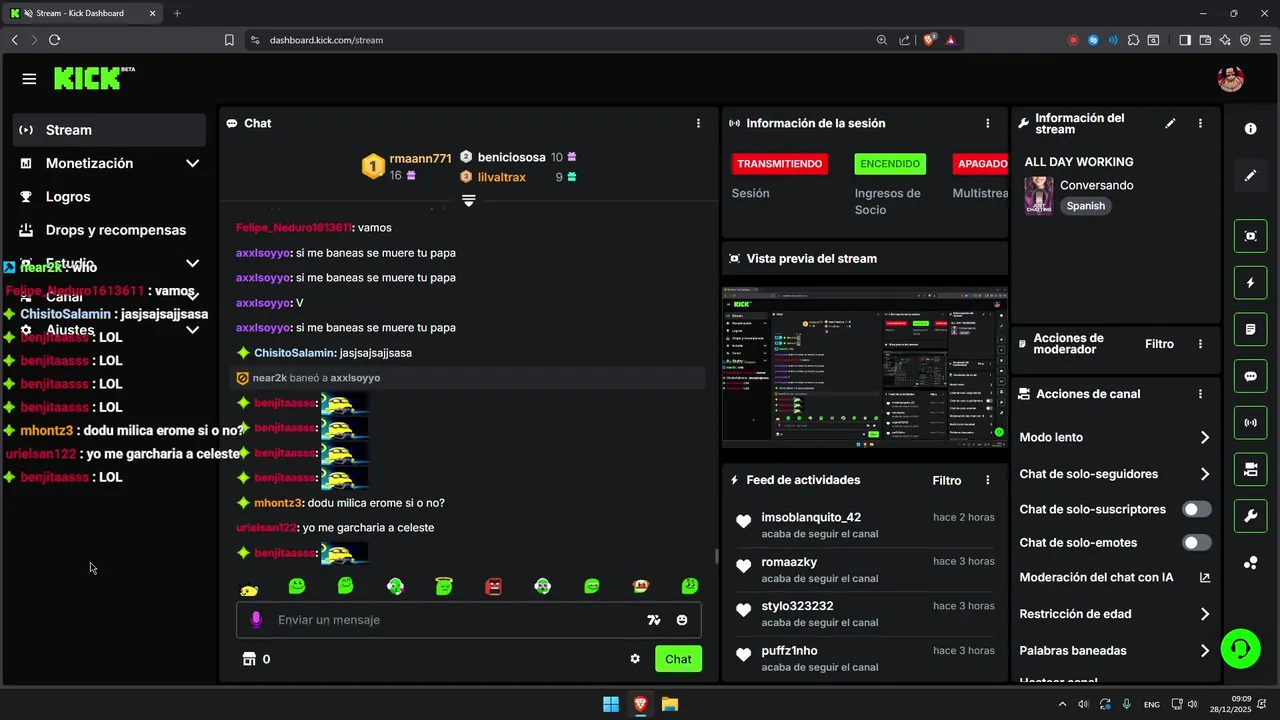
Task: Open Palabras baneadas options arrow
Action: point(1204,651)
